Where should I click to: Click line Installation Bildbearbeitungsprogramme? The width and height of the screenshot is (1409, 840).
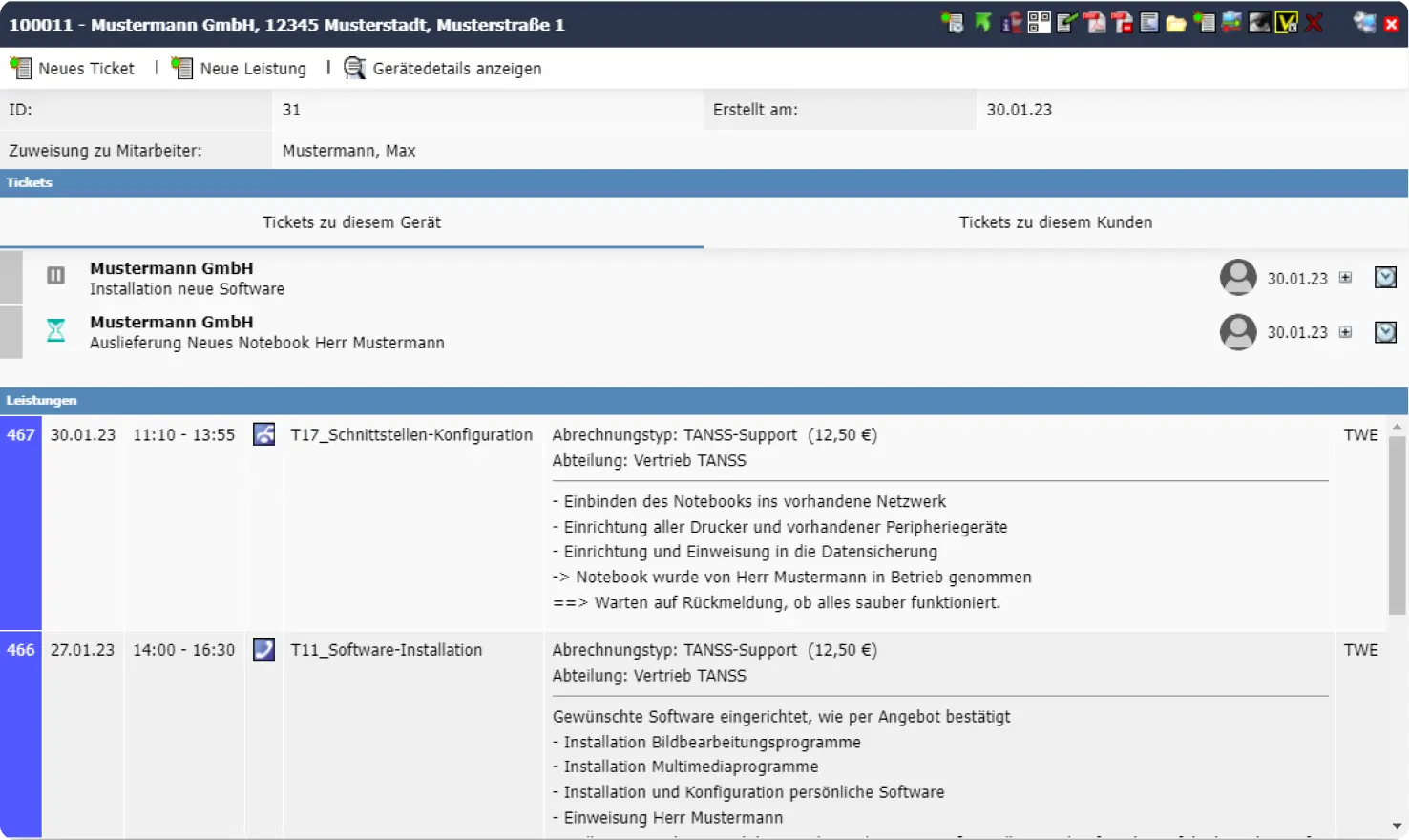(x=706, y=742)
